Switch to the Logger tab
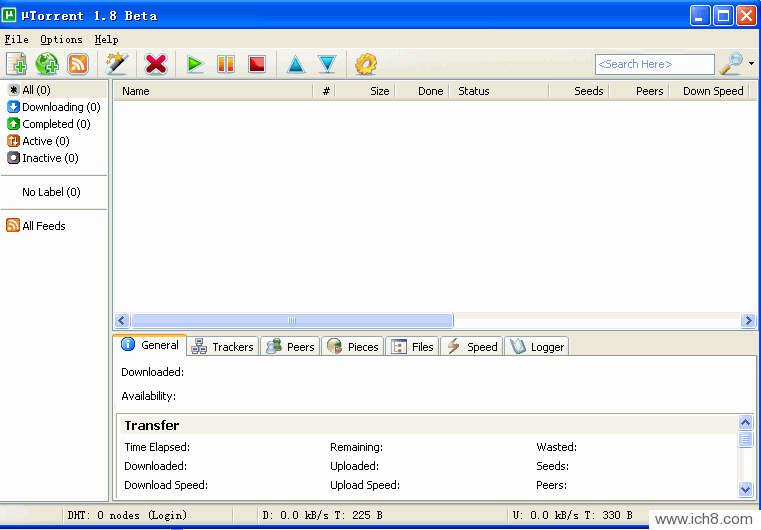 pyautogui.click(x=537, y=347)
